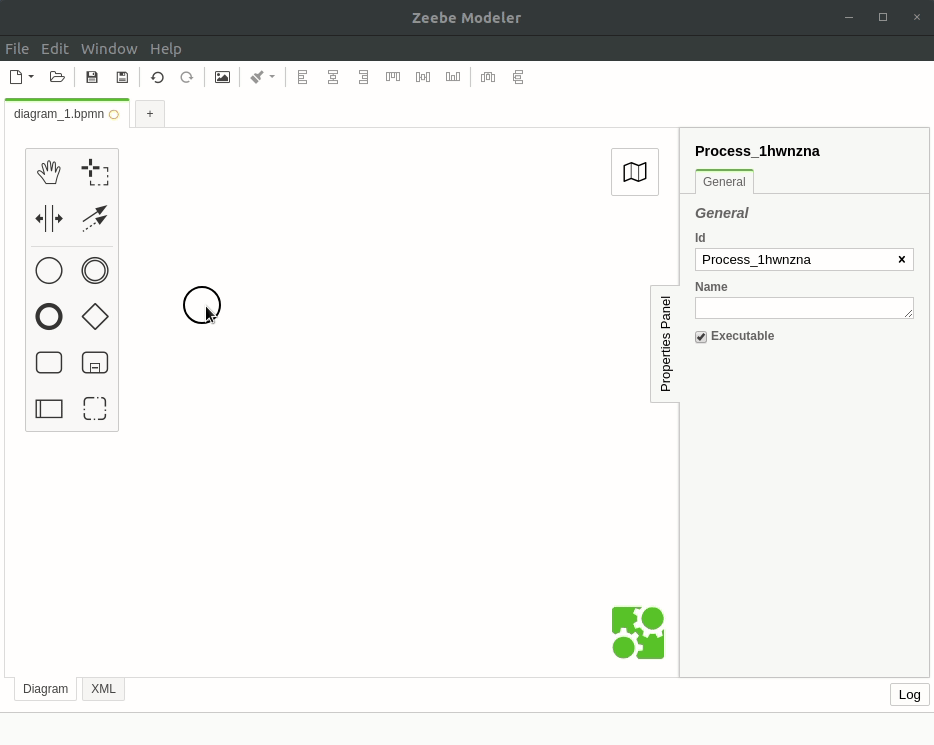Select the Start Event palette shape
The image size is (934, 745).
pyautogui.click(x=49, y=270)
